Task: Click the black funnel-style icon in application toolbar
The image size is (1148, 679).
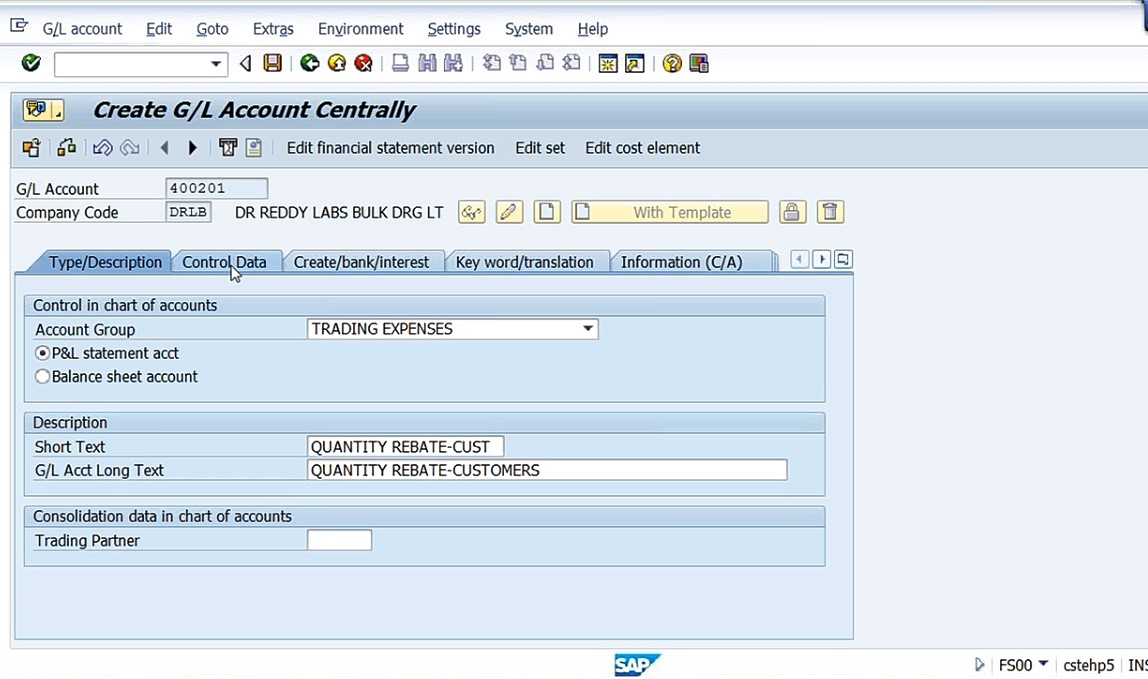Action: (x=228, y=148)
